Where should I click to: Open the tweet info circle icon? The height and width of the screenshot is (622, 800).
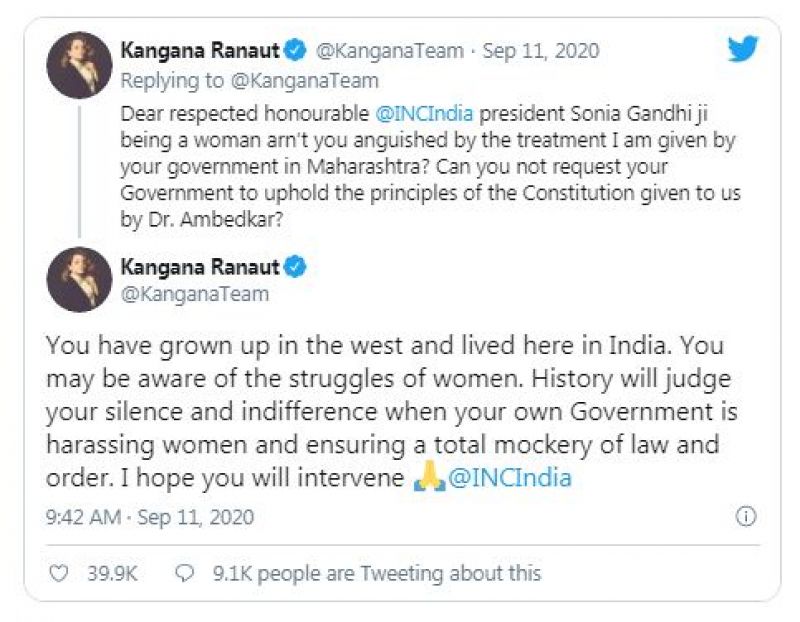click(745, 517)
